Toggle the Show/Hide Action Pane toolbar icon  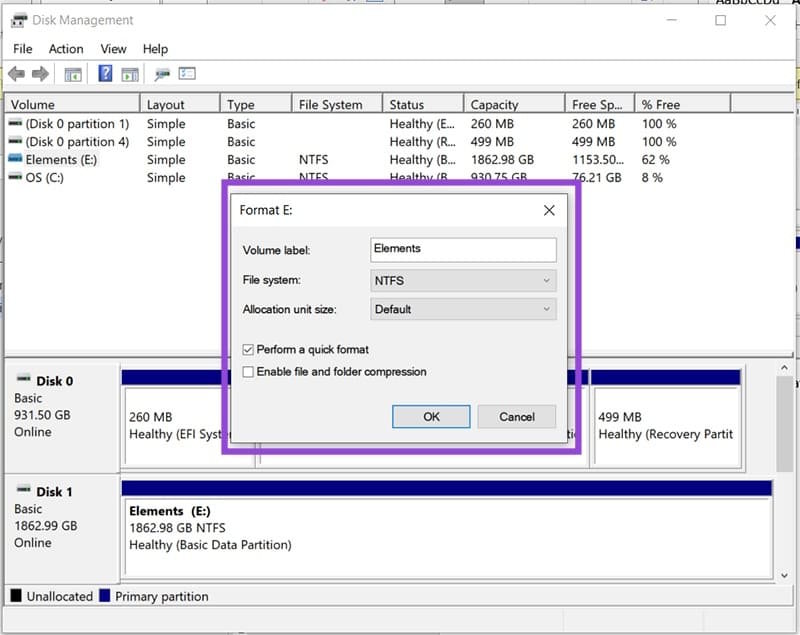(130, 73)
